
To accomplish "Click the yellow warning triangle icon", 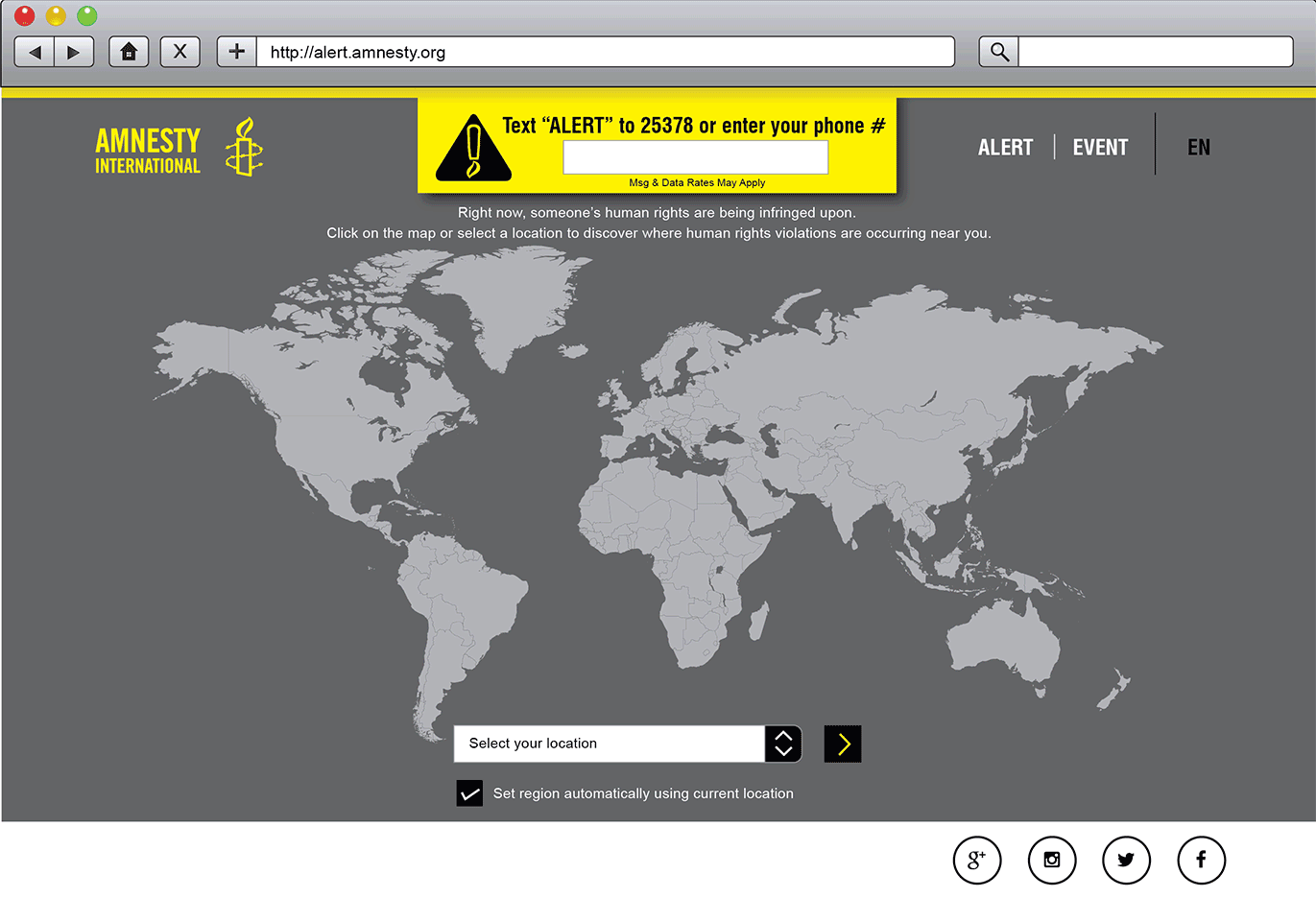I will (472, 149).
